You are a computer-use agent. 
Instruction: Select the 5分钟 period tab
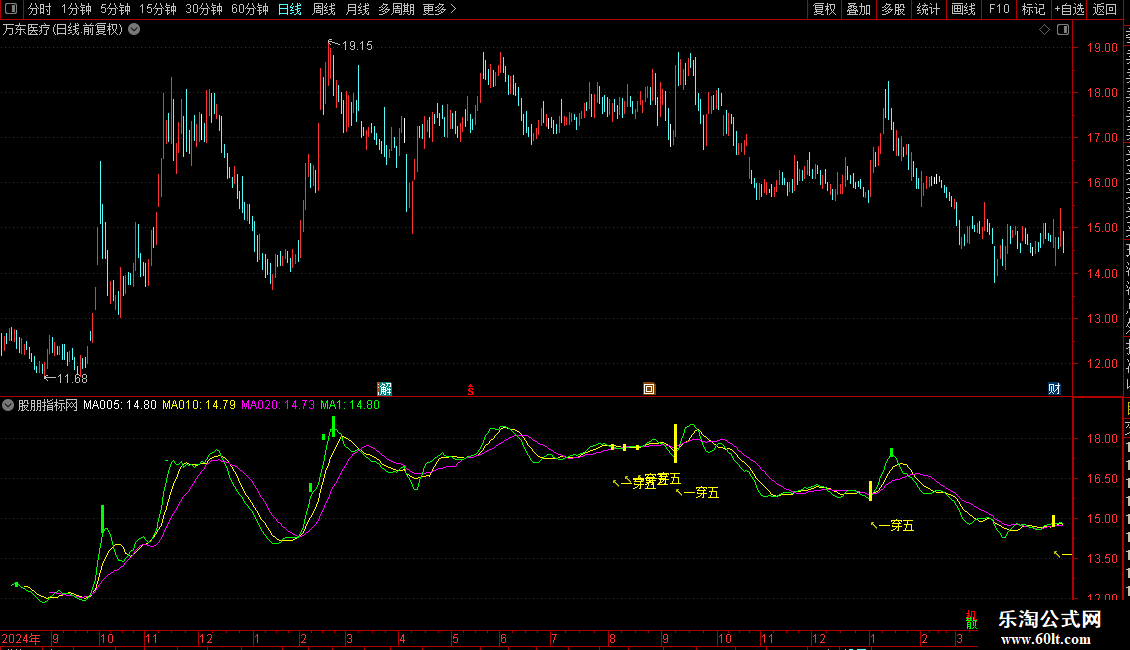[115, 9]
